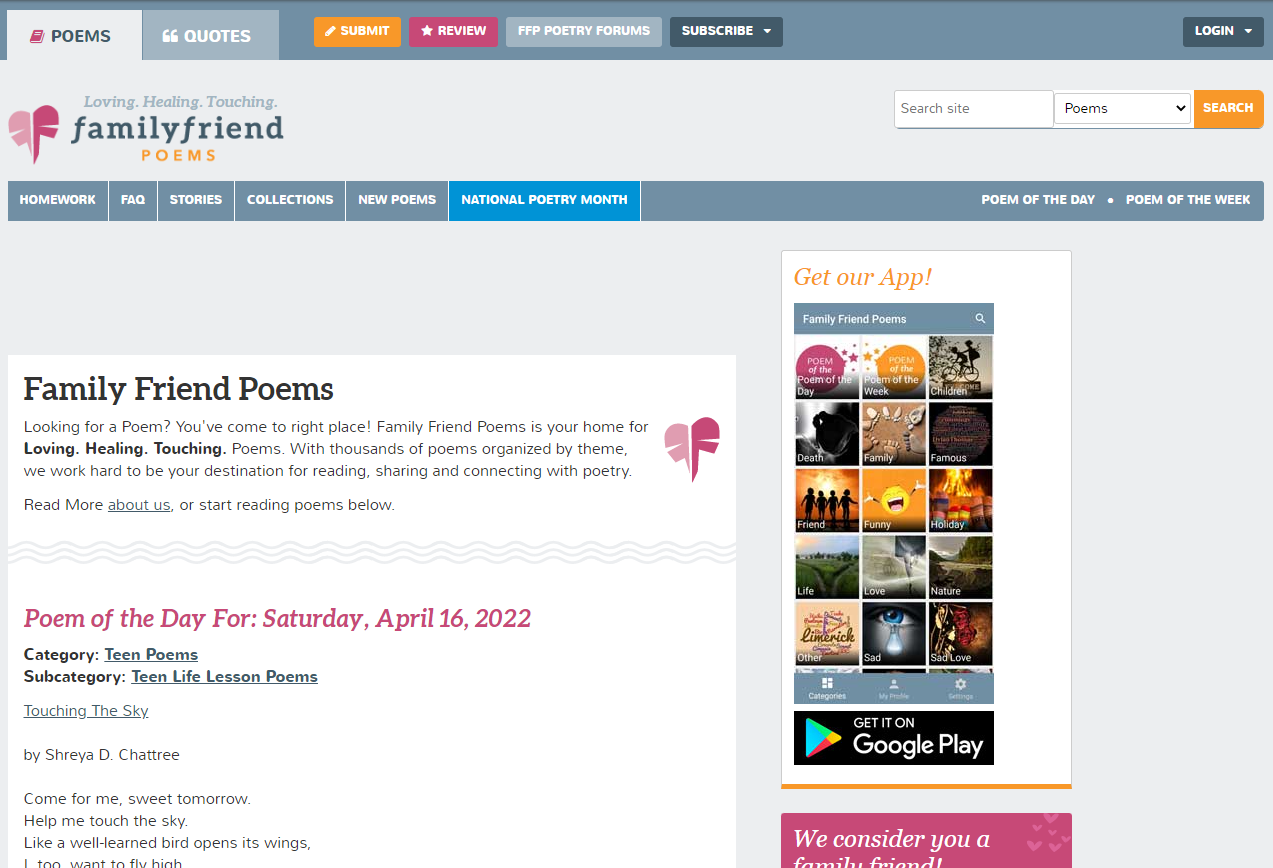Screen dimensions: 1273x868
Task: Select the Funny category tile in app preview
Action: pyautogui.click(x=893, y=500)
